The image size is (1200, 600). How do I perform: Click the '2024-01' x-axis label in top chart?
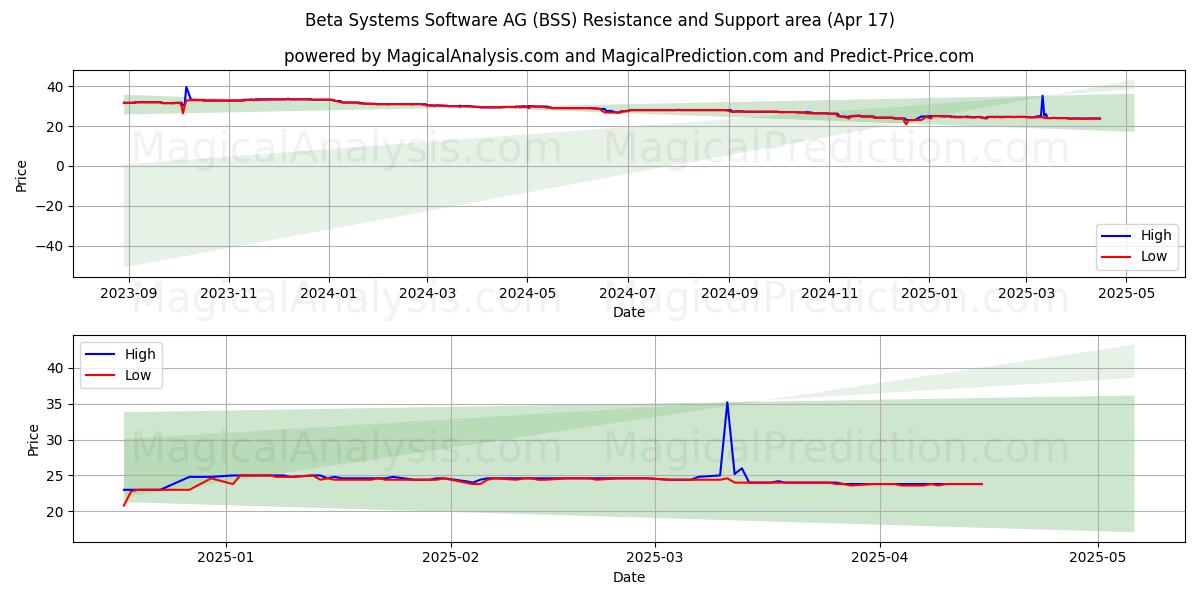pos(329,294)
